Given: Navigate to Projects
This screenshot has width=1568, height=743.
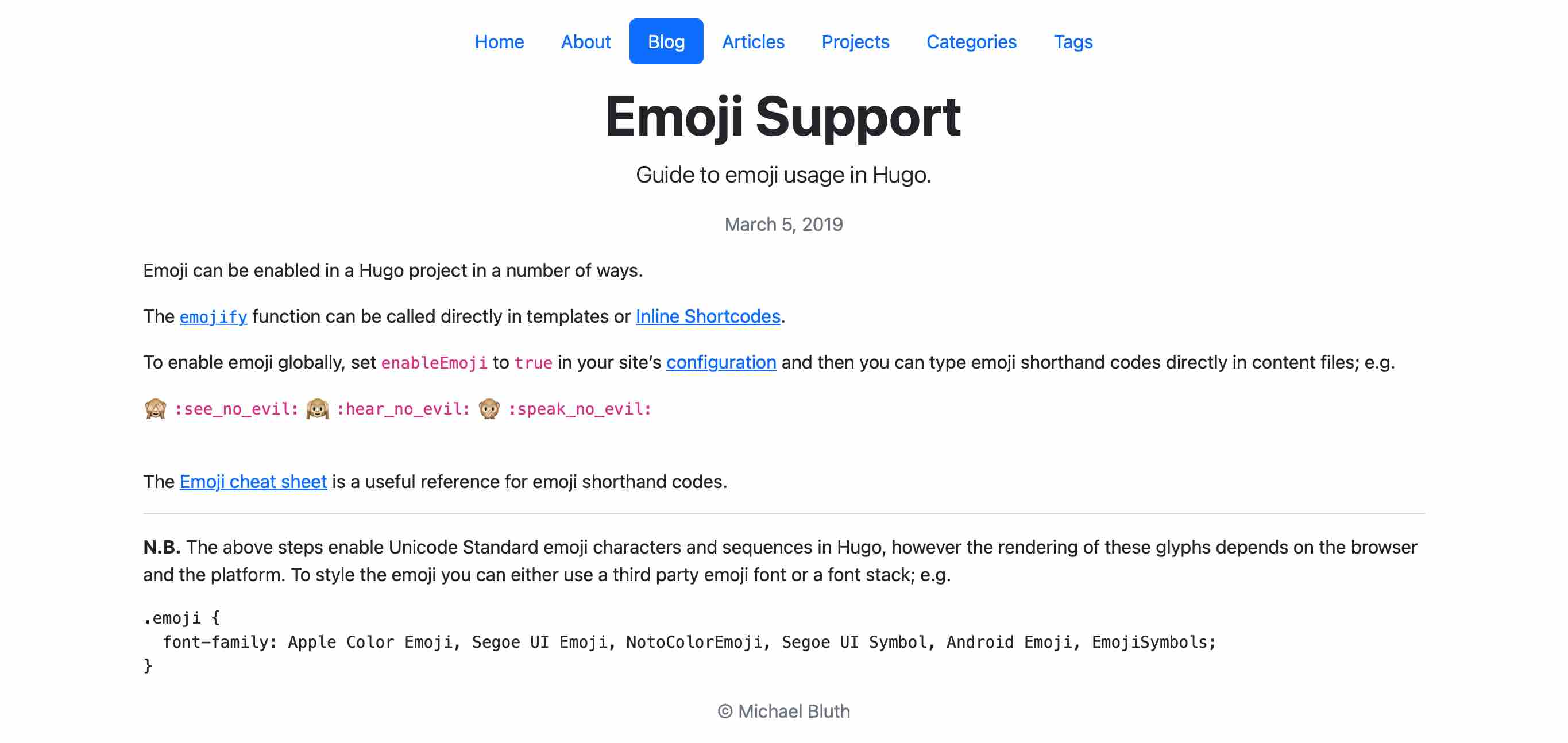Looking at the screenshot, I should (855, 41).
